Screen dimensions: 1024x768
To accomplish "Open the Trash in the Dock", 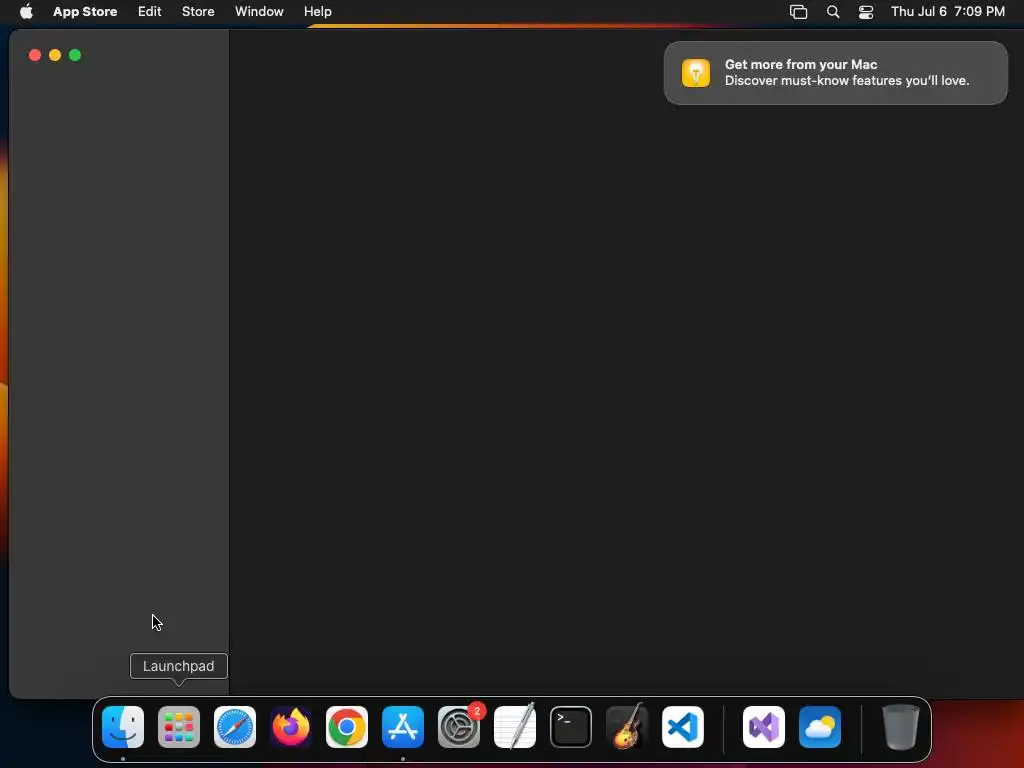I will 901,727.
